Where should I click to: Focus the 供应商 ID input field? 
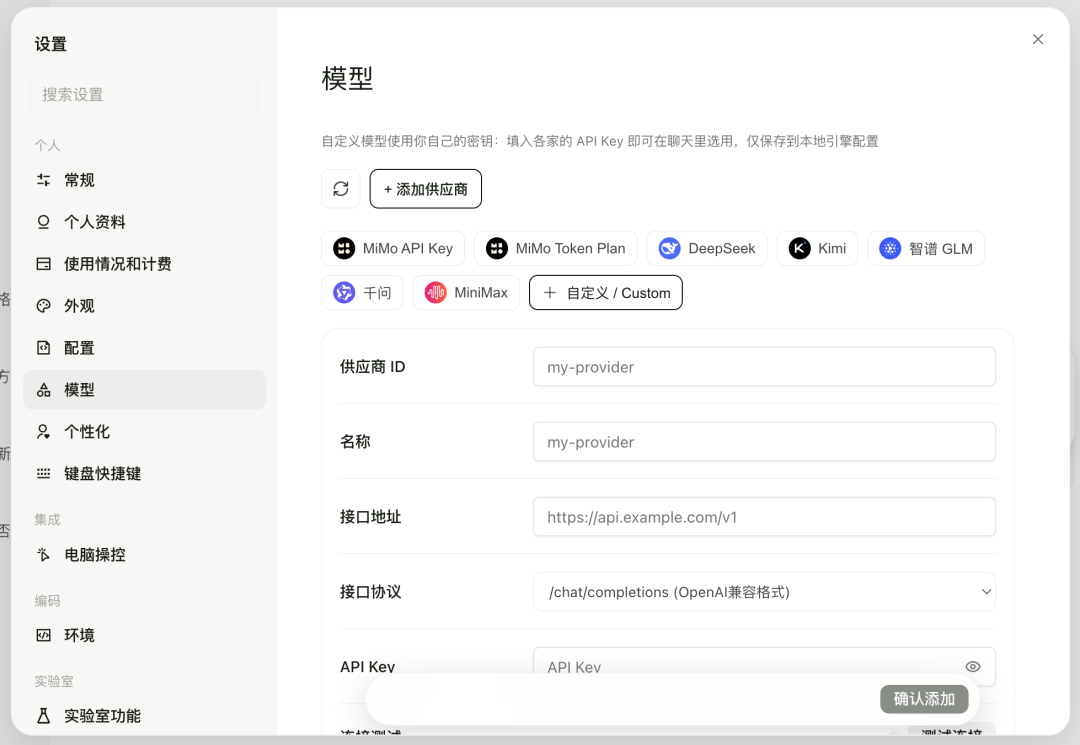coord(764,367)
